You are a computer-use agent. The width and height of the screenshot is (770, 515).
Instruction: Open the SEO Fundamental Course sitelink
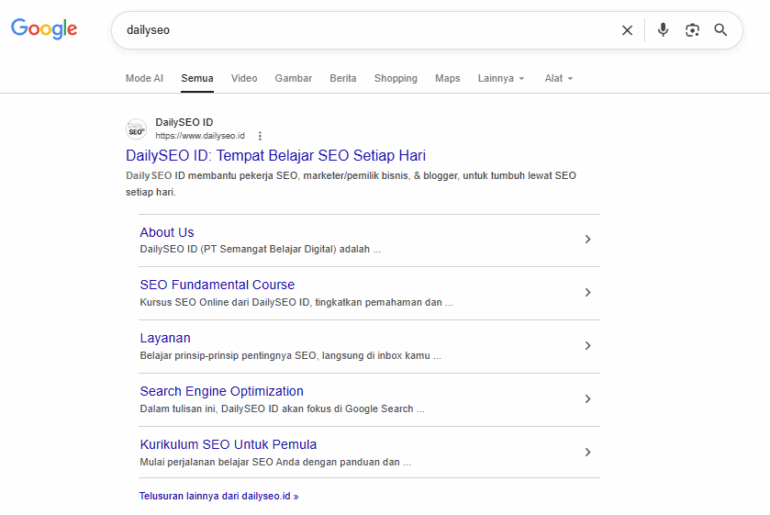[217, 285]
